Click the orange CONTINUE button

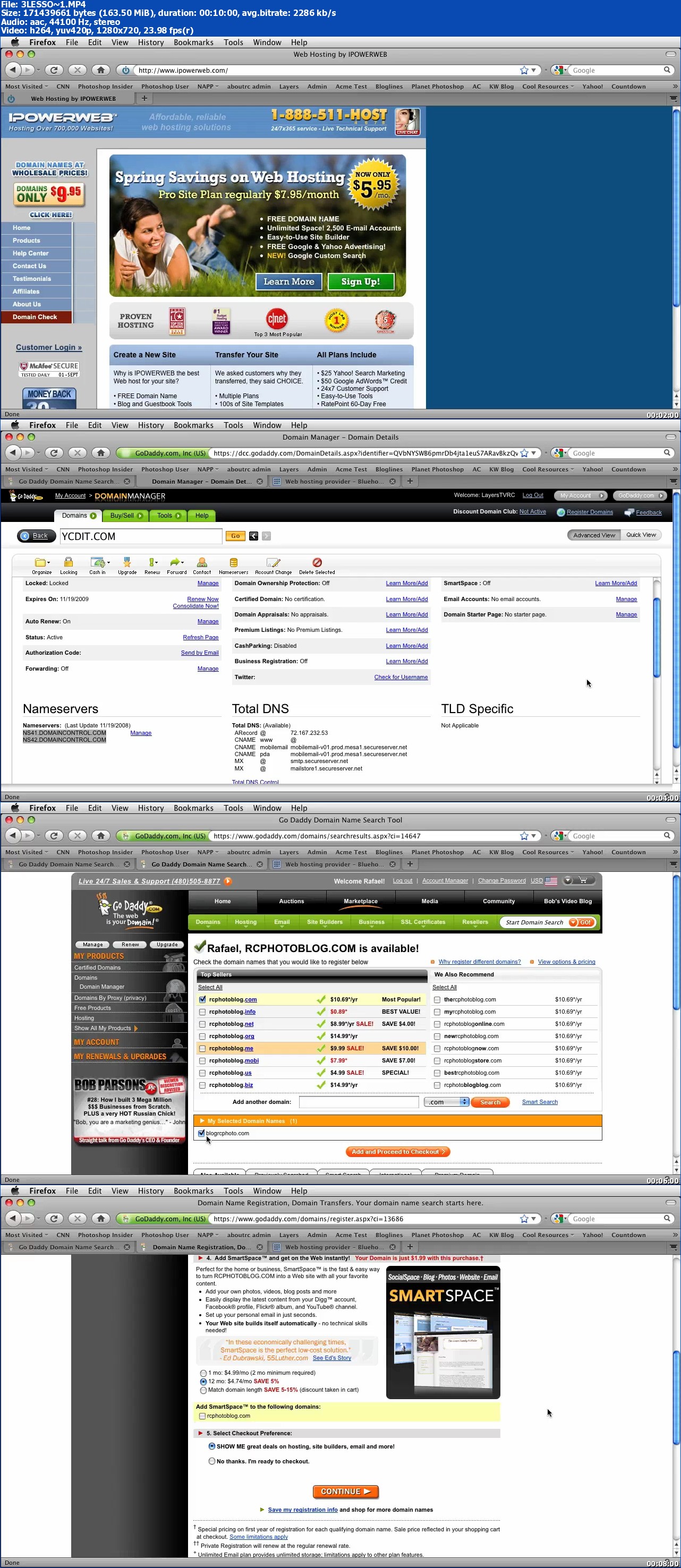(x=345, y=1492)
